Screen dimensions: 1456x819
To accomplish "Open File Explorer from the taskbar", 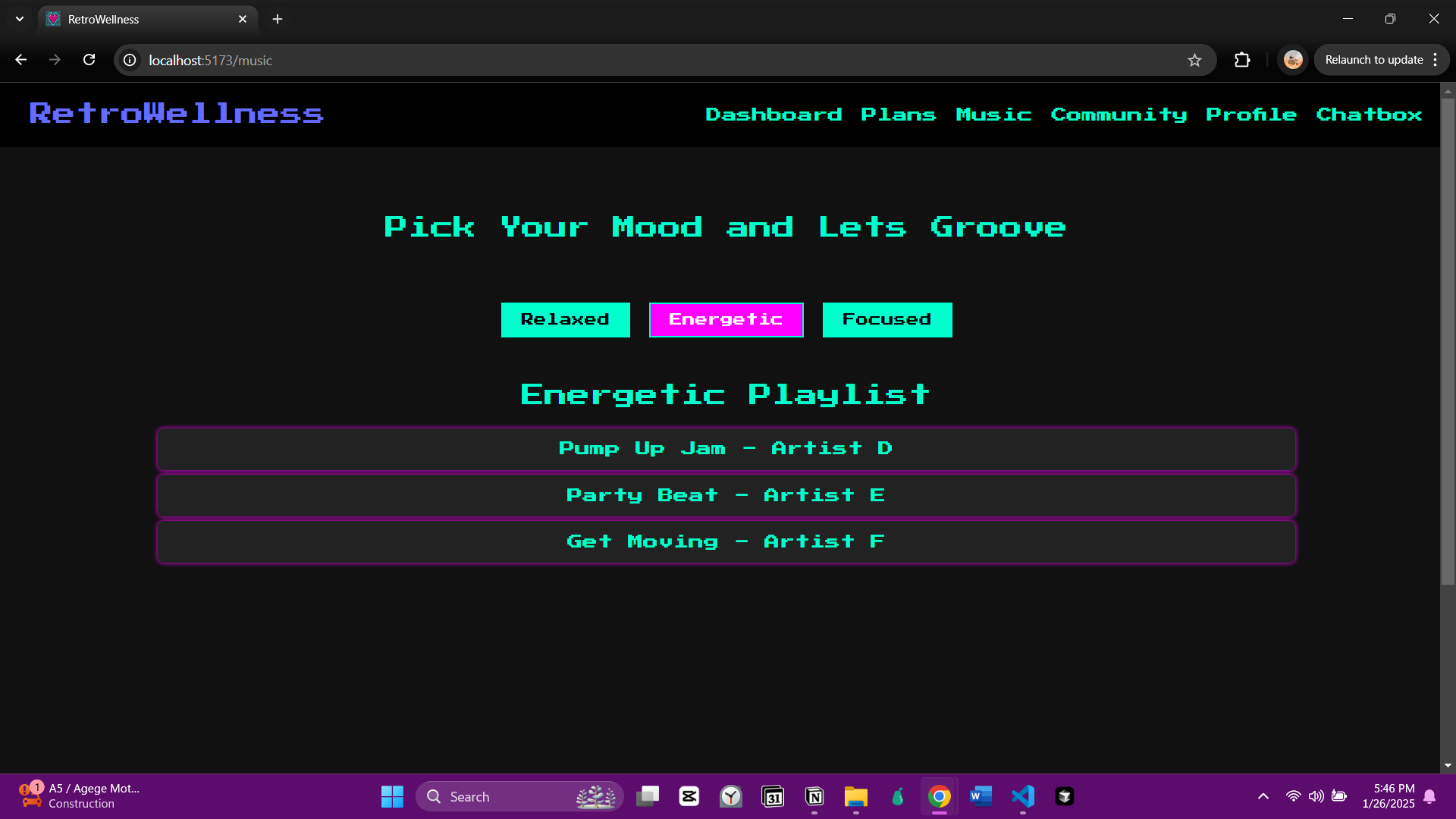I will click(855, 796).
